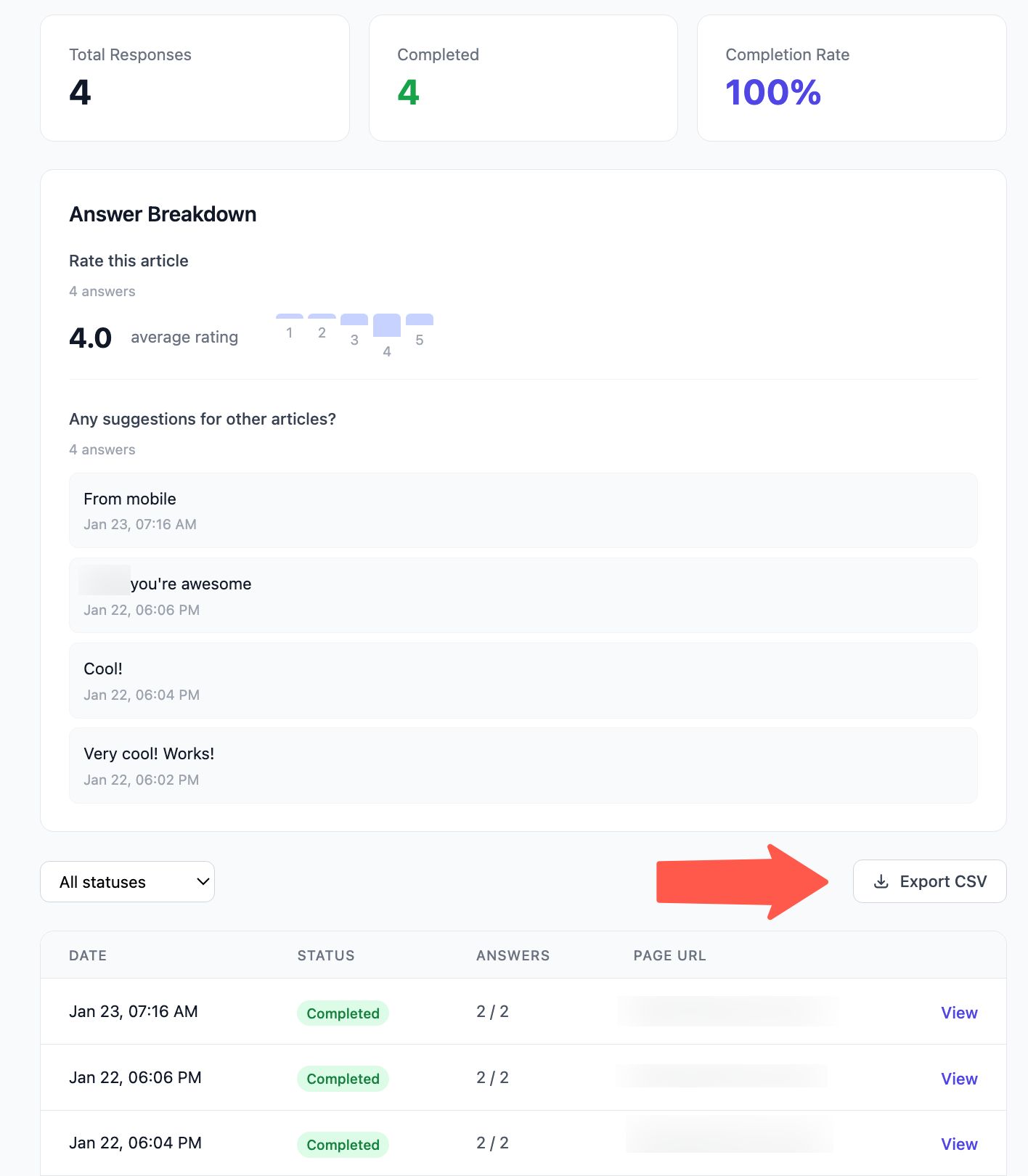Screen dimensions: 1028x1176
Task: Click the rating bar above number 2
Action: click(x=322, y=317)
